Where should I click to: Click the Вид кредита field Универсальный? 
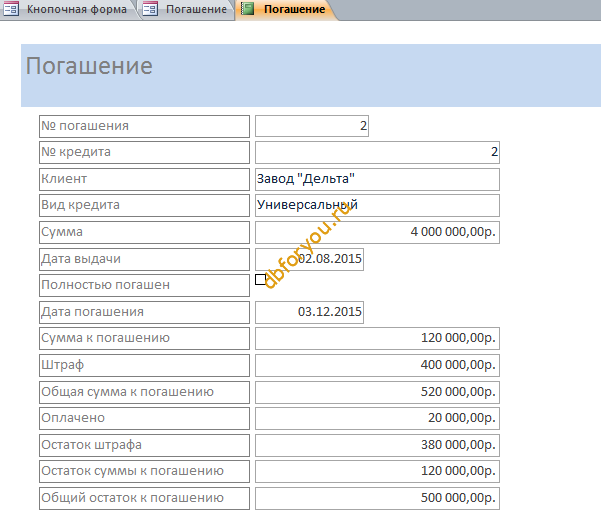377,205
